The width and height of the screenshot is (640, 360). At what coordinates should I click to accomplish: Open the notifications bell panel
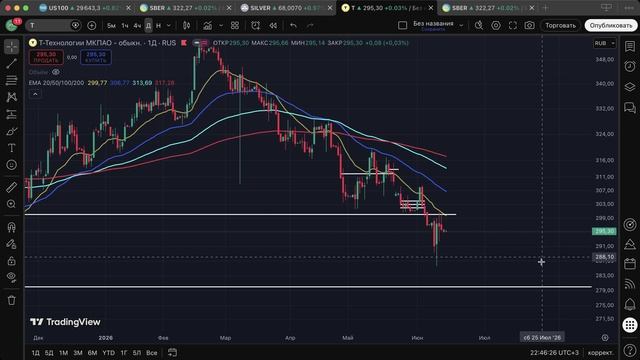tap(630, 304)
